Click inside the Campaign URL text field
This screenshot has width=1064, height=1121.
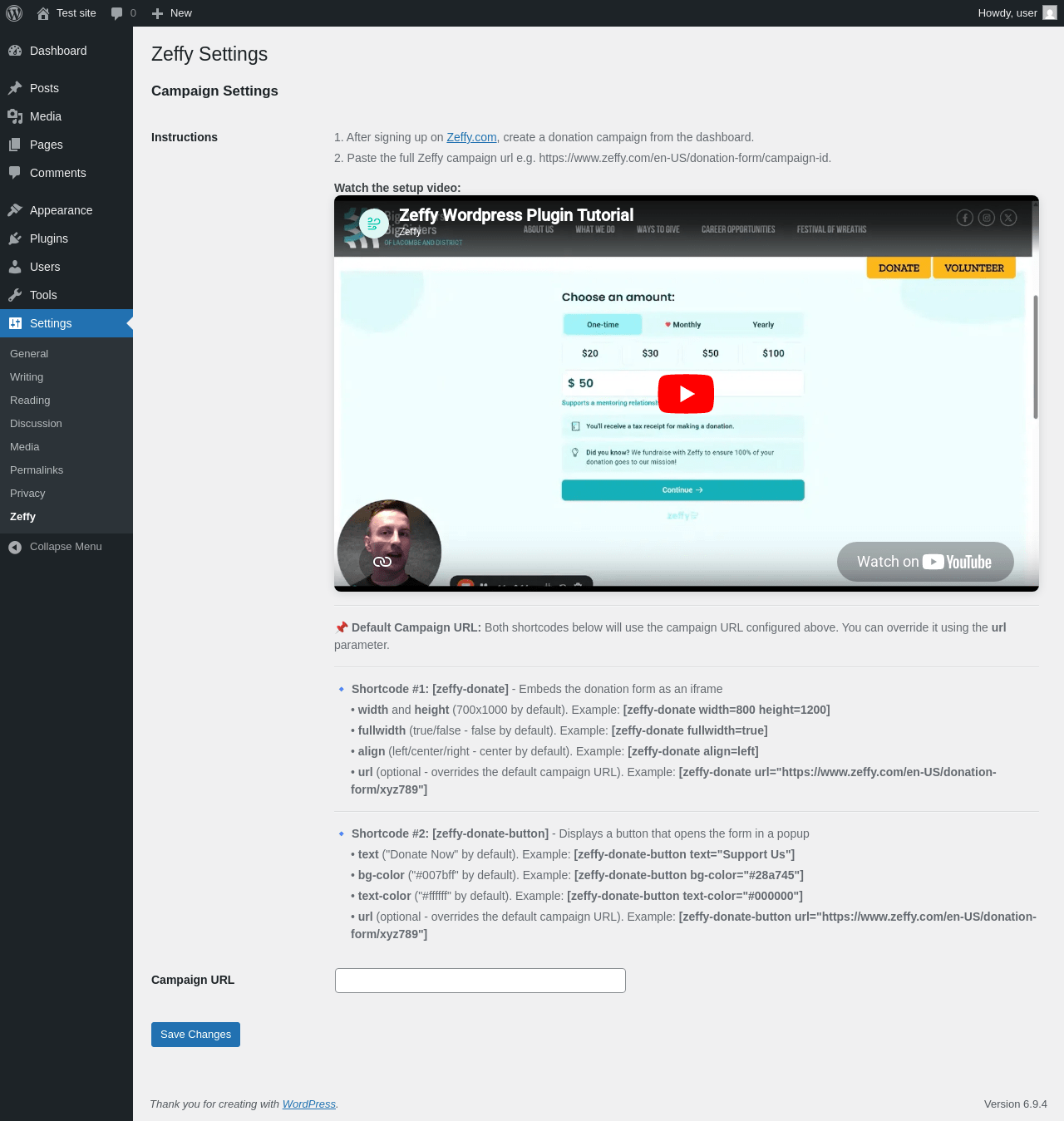480,981
